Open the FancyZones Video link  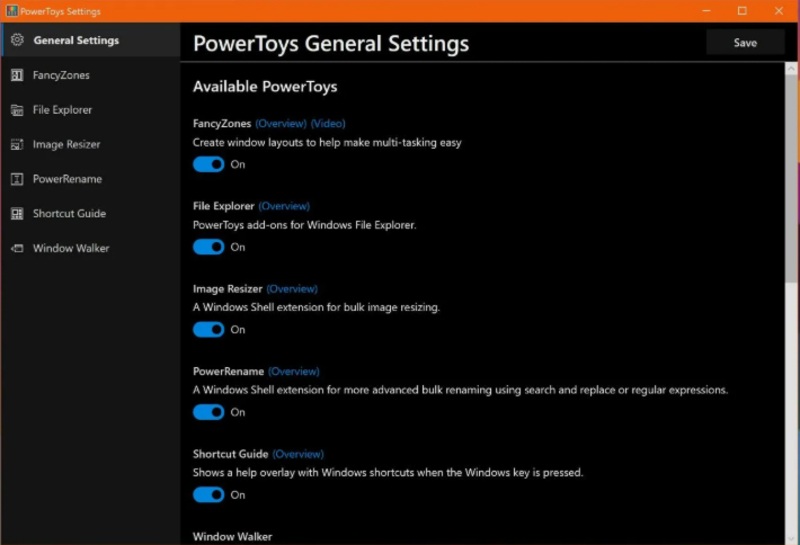tap(327, 124)
